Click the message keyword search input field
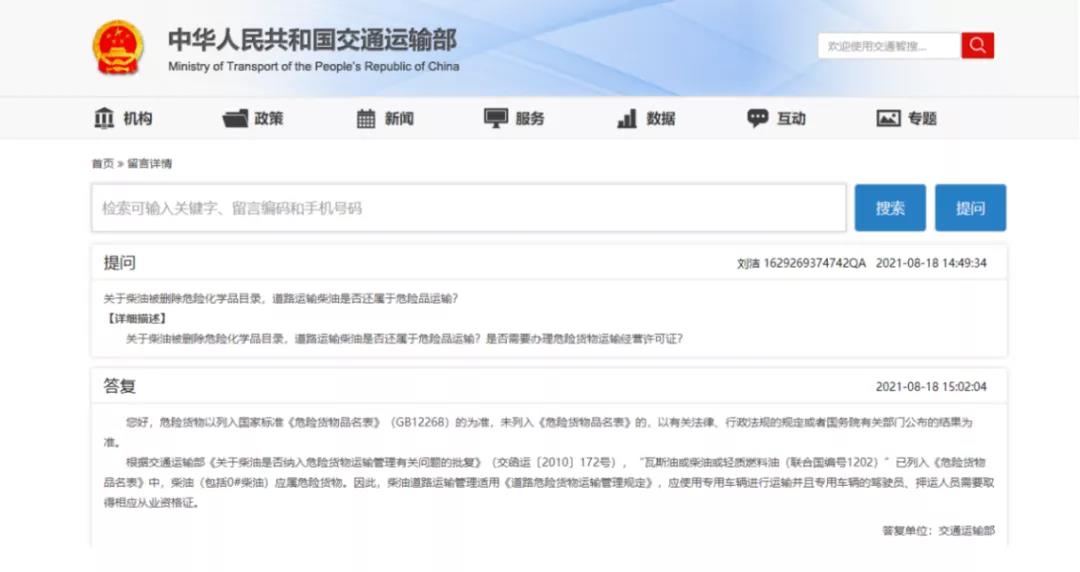This screenshot has width=1080, height=572. tap(468, 208)
